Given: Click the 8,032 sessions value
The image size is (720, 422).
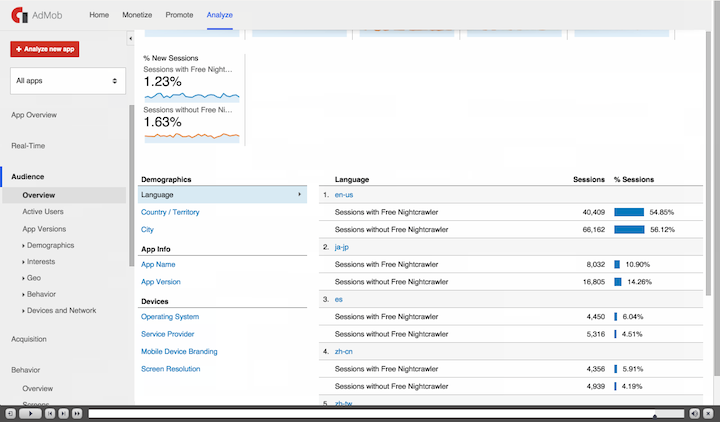Looking at the screenshot, I should pos(596,264).
